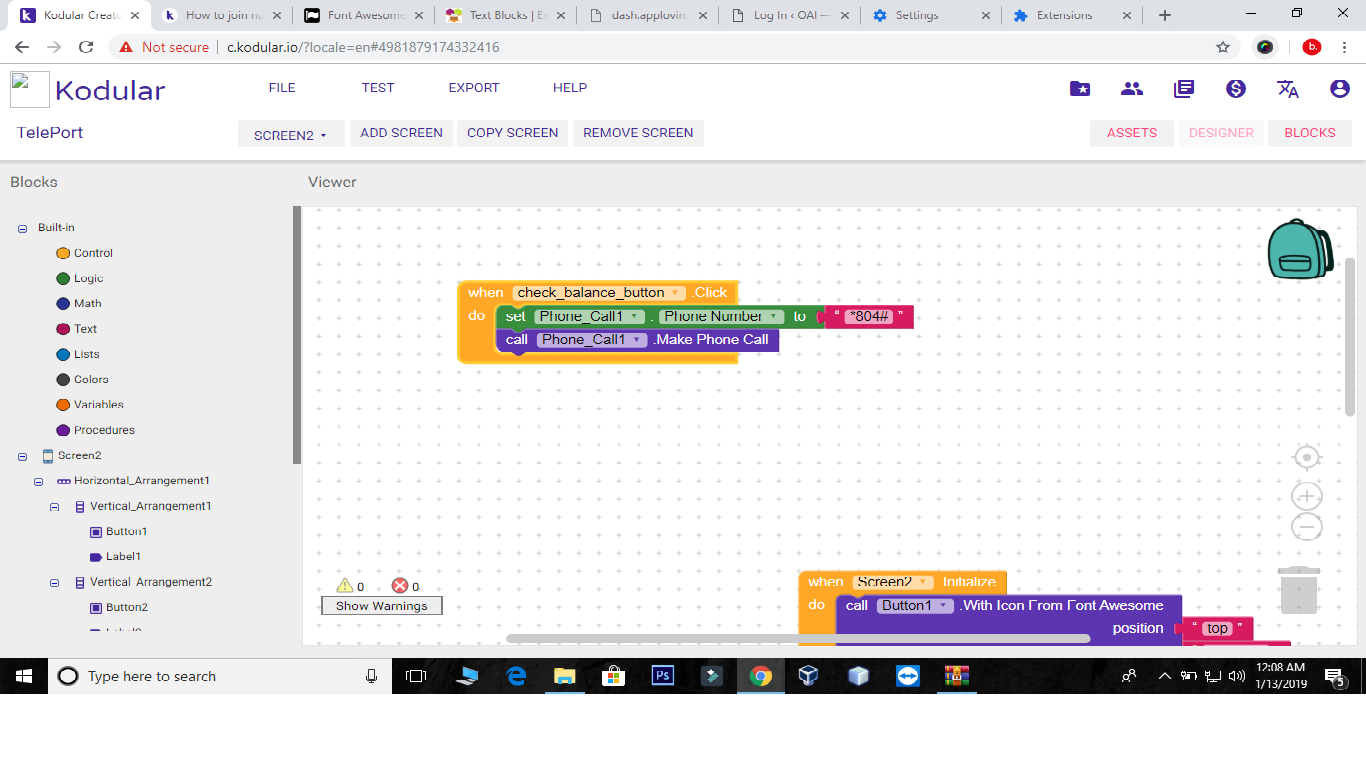Open the user account icon
The height and width of the screenshot is (768, 1366).
(1340, 88)
